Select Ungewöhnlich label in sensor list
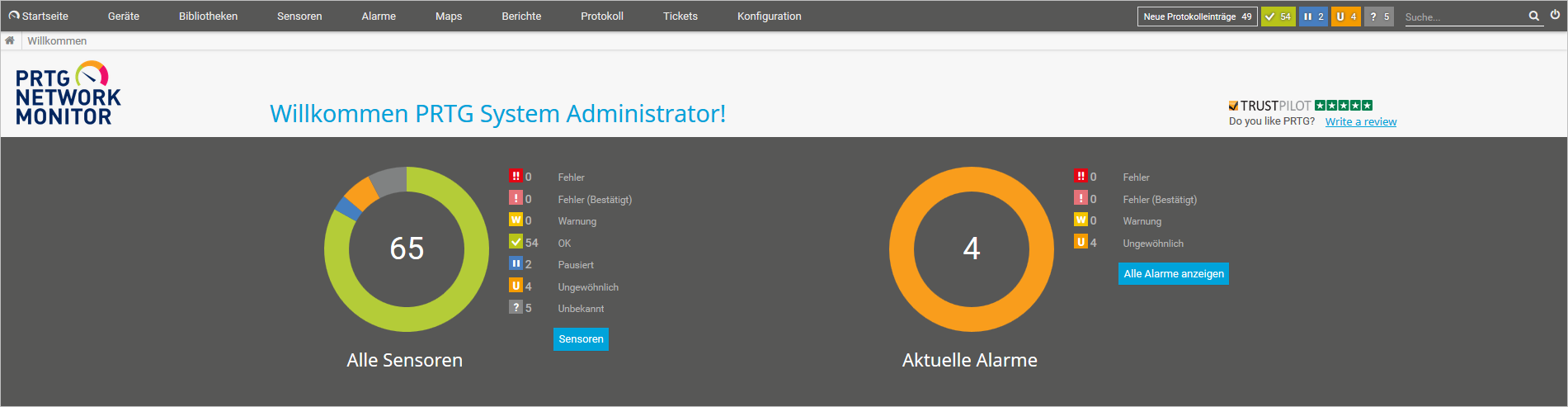The image size is (1568, 407). 588,287
